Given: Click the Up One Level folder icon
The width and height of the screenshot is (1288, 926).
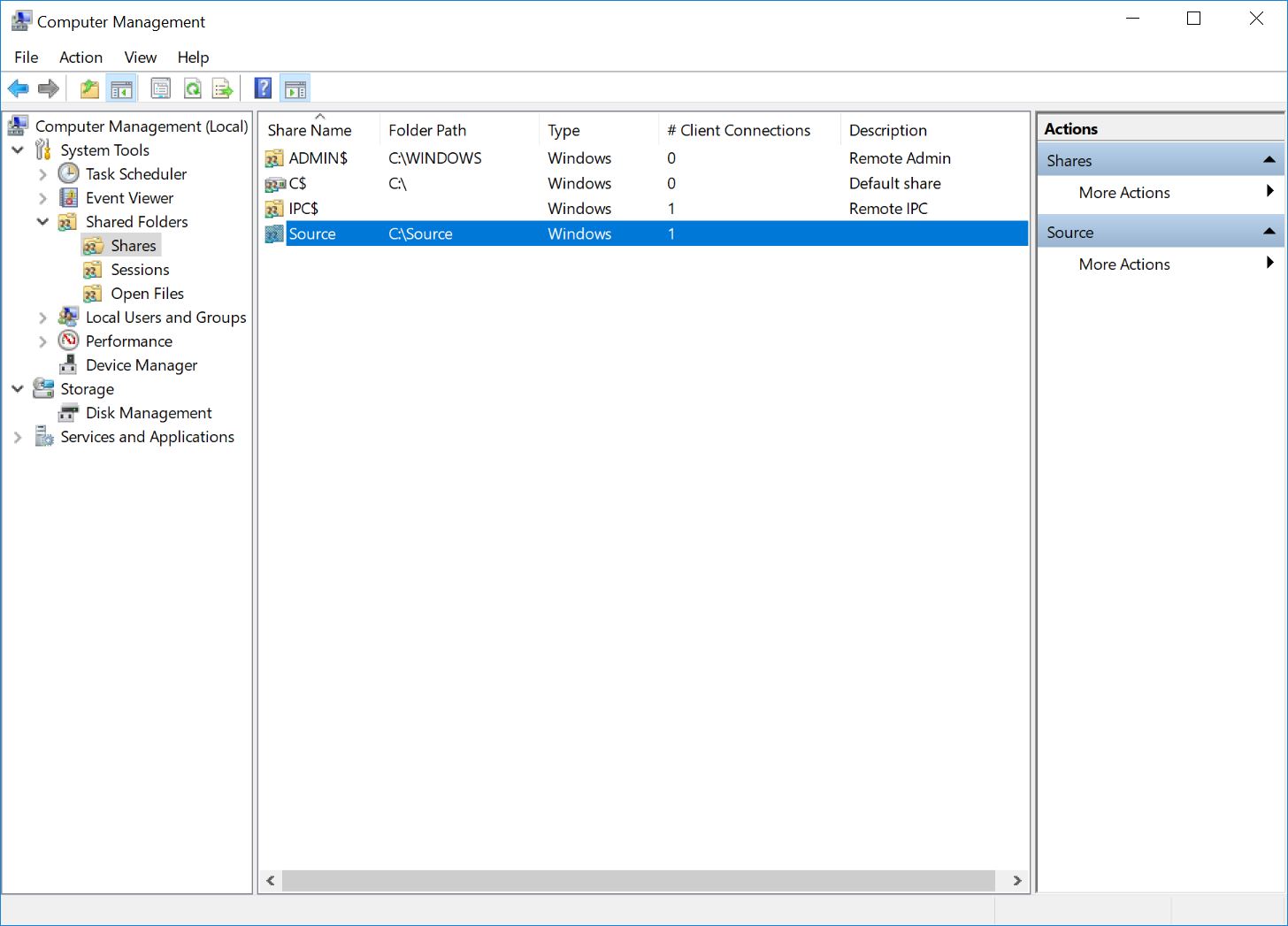Looking at the screenshot, I should [x=89, y=88].
